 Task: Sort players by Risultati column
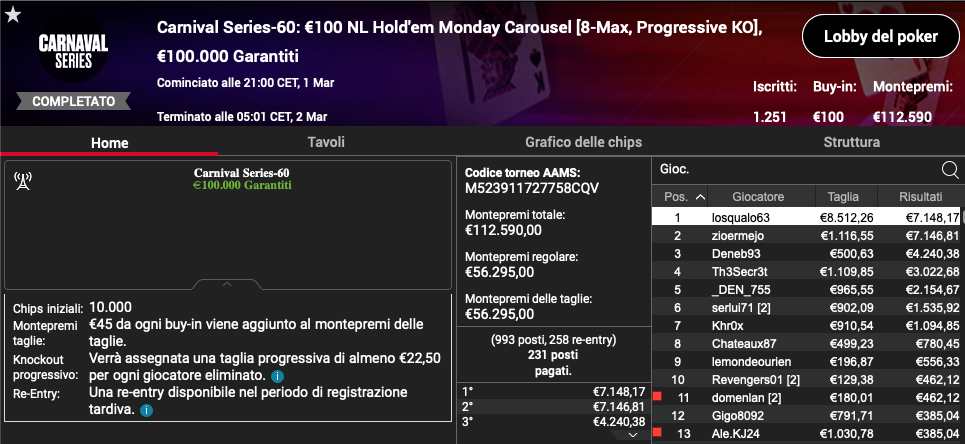pyautogui.click(x=920, y=197)
